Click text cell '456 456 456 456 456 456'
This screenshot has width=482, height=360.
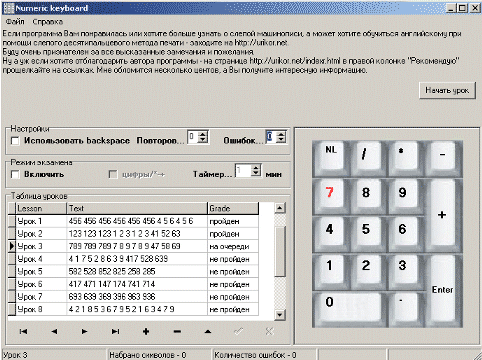click(137, 221)
